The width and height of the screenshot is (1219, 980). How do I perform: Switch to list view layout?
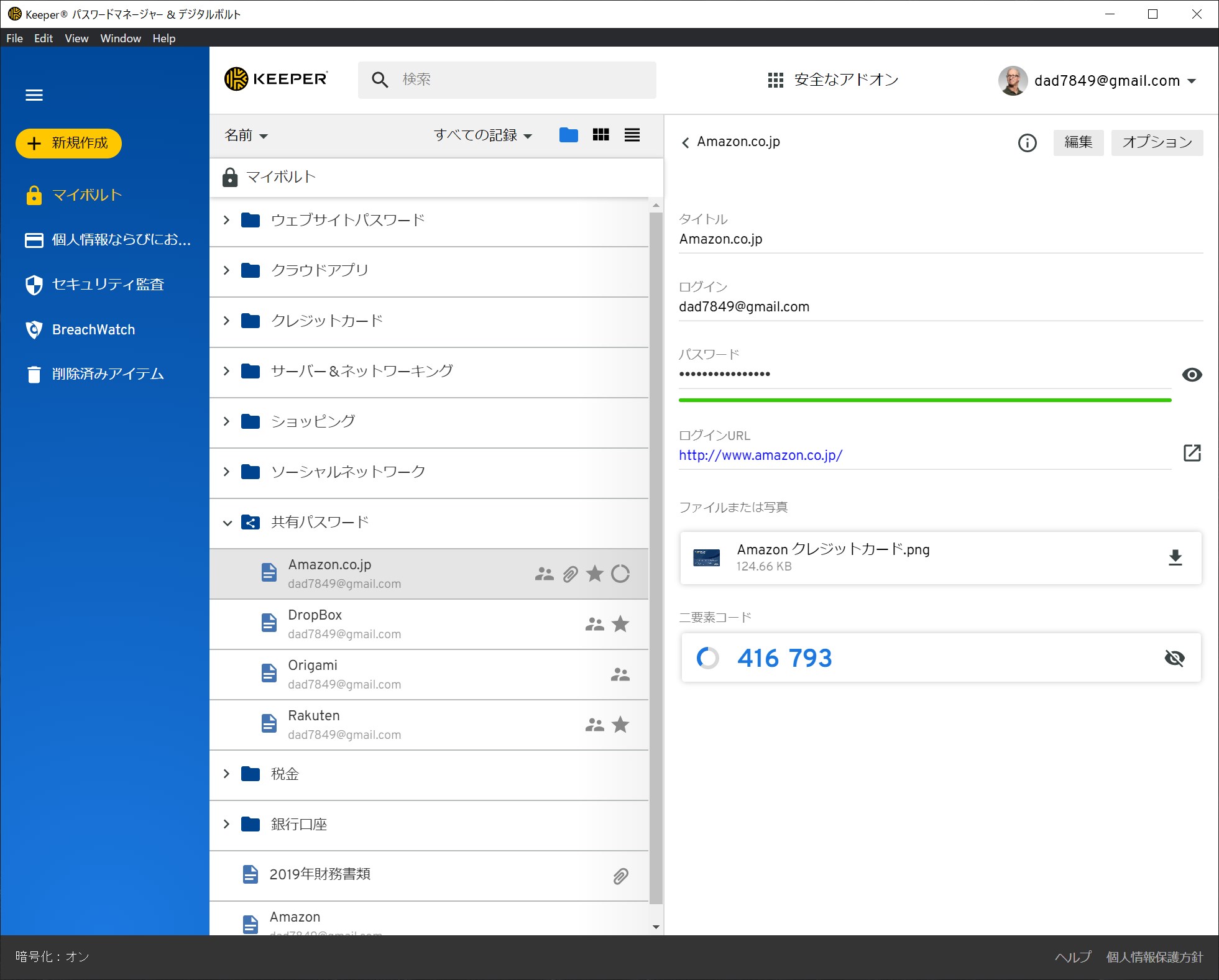(x=632, y=135)
